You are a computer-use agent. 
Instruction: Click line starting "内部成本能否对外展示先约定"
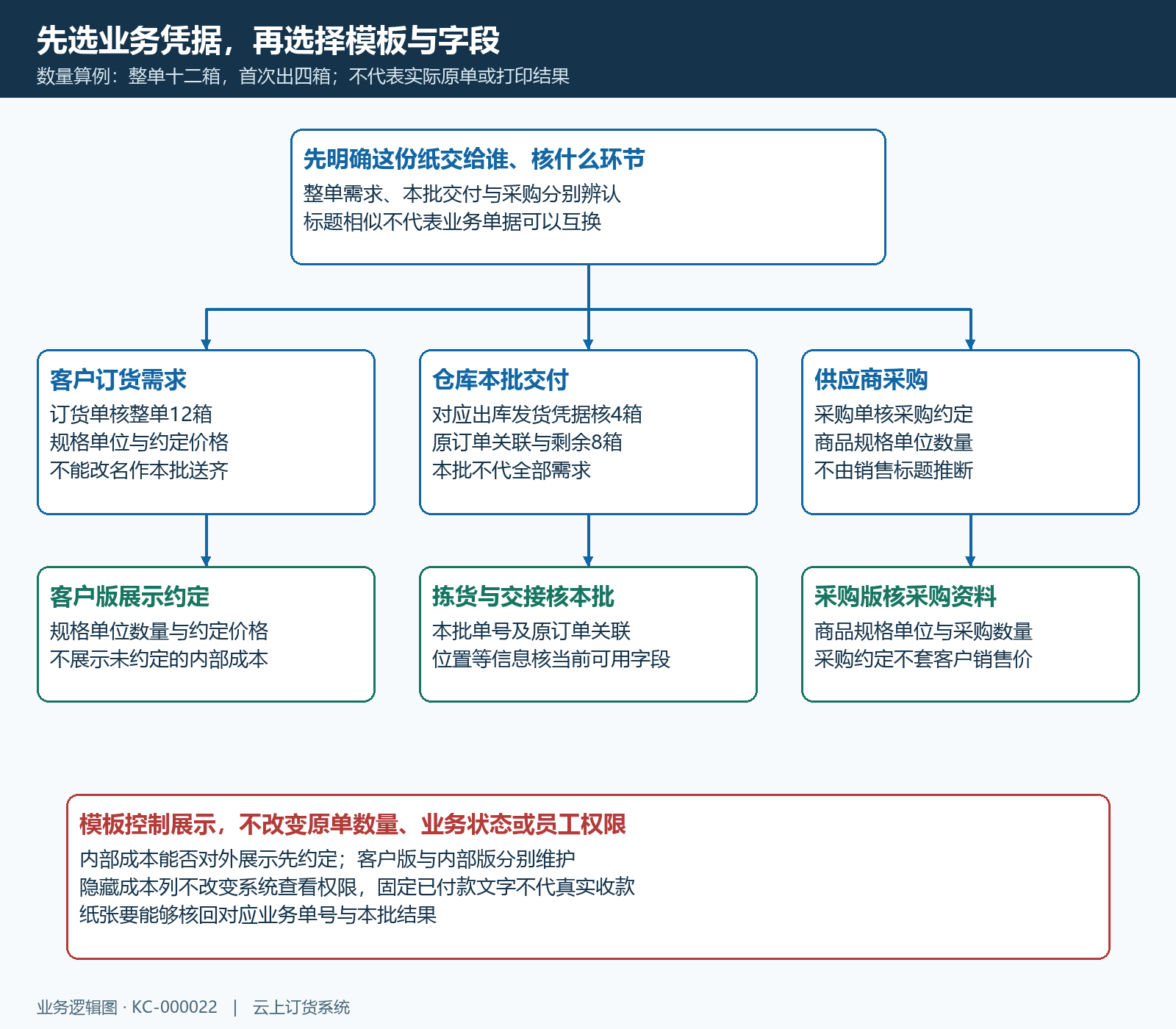point(327,859)
